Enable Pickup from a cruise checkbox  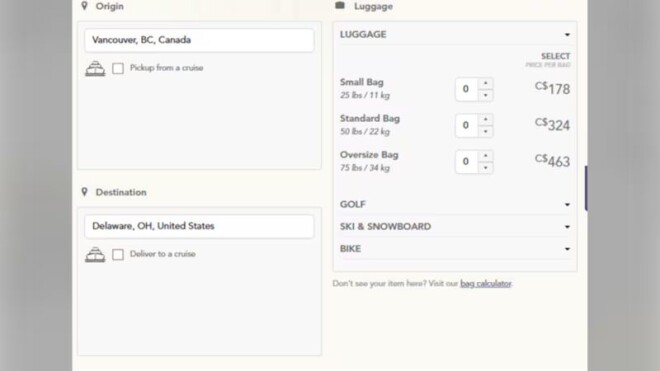coord(118,68)
